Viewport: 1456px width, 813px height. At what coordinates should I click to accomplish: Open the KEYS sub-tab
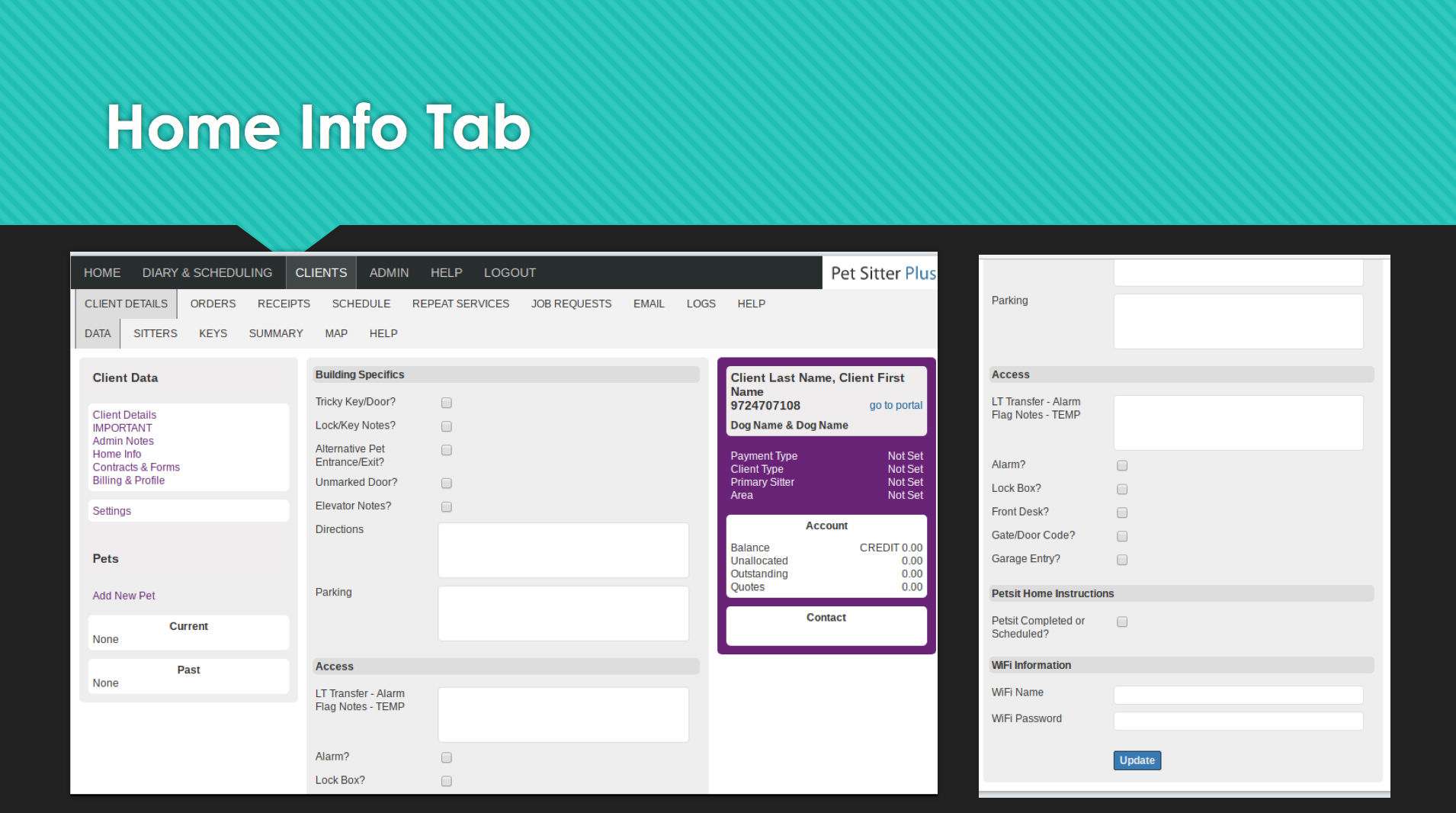(213, 333)
